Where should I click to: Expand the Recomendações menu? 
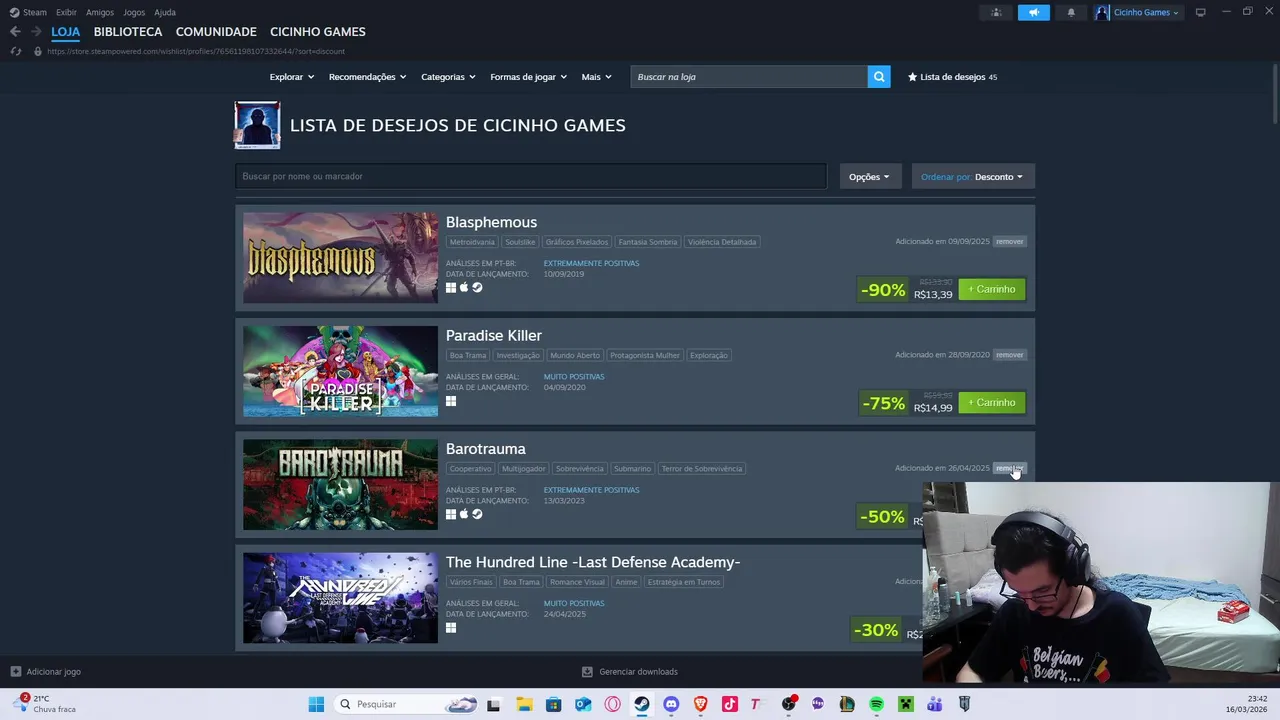click(367, 77)
